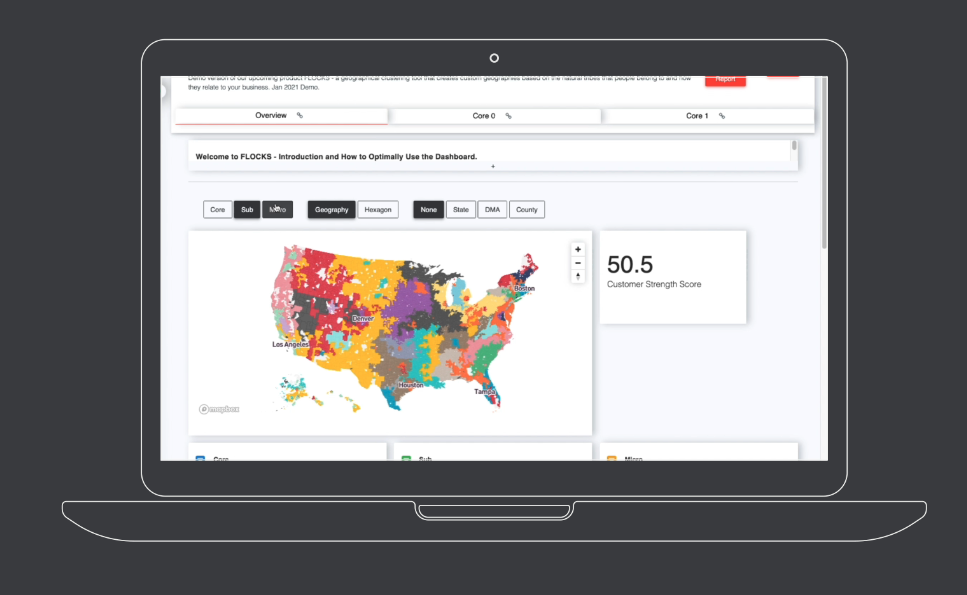The height and width of the screenshot is (595, 967).
Task: Click the page vertical scrollbar
Action: [x=824, y=200]
